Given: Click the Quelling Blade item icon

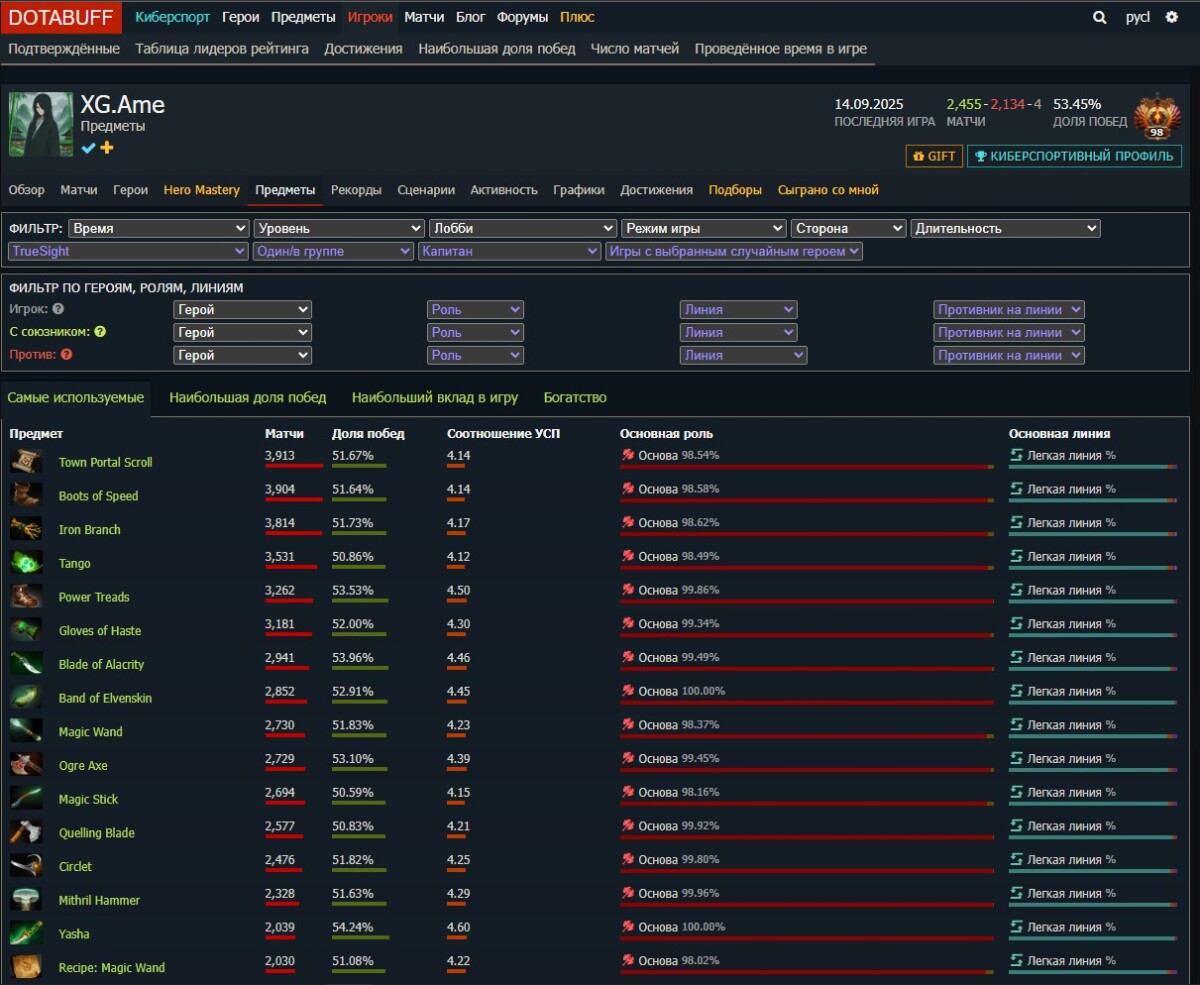Looking at the screenshot, I should (26, 832).
